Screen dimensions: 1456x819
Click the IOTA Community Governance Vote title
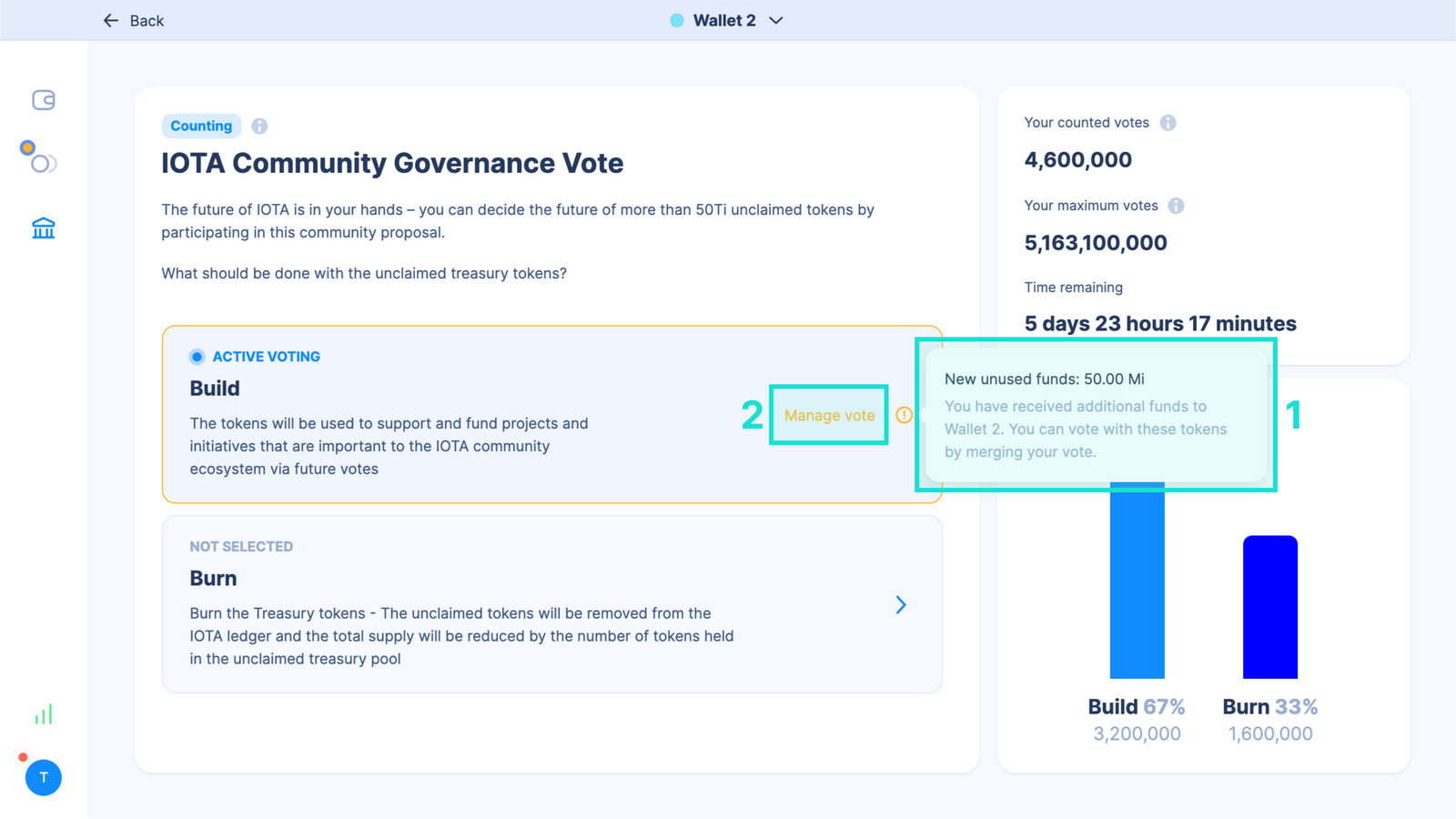point(392,164)
